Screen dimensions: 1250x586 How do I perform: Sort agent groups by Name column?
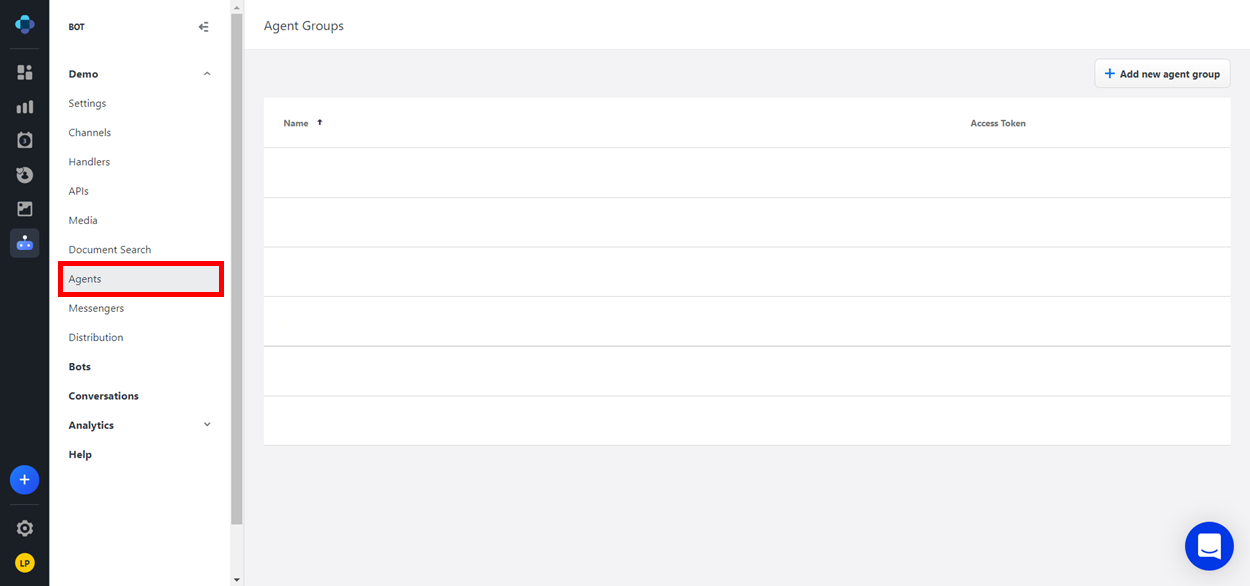click(x=296, y=123)
